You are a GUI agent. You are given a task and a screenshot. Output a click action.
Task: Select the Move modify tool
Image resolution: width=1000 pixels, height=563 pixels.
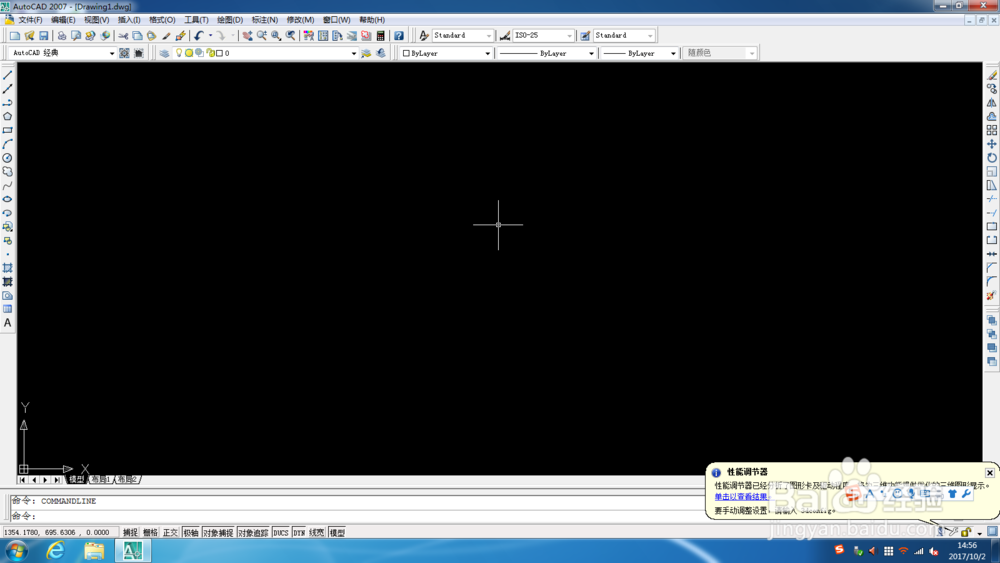tap(992, 144)
